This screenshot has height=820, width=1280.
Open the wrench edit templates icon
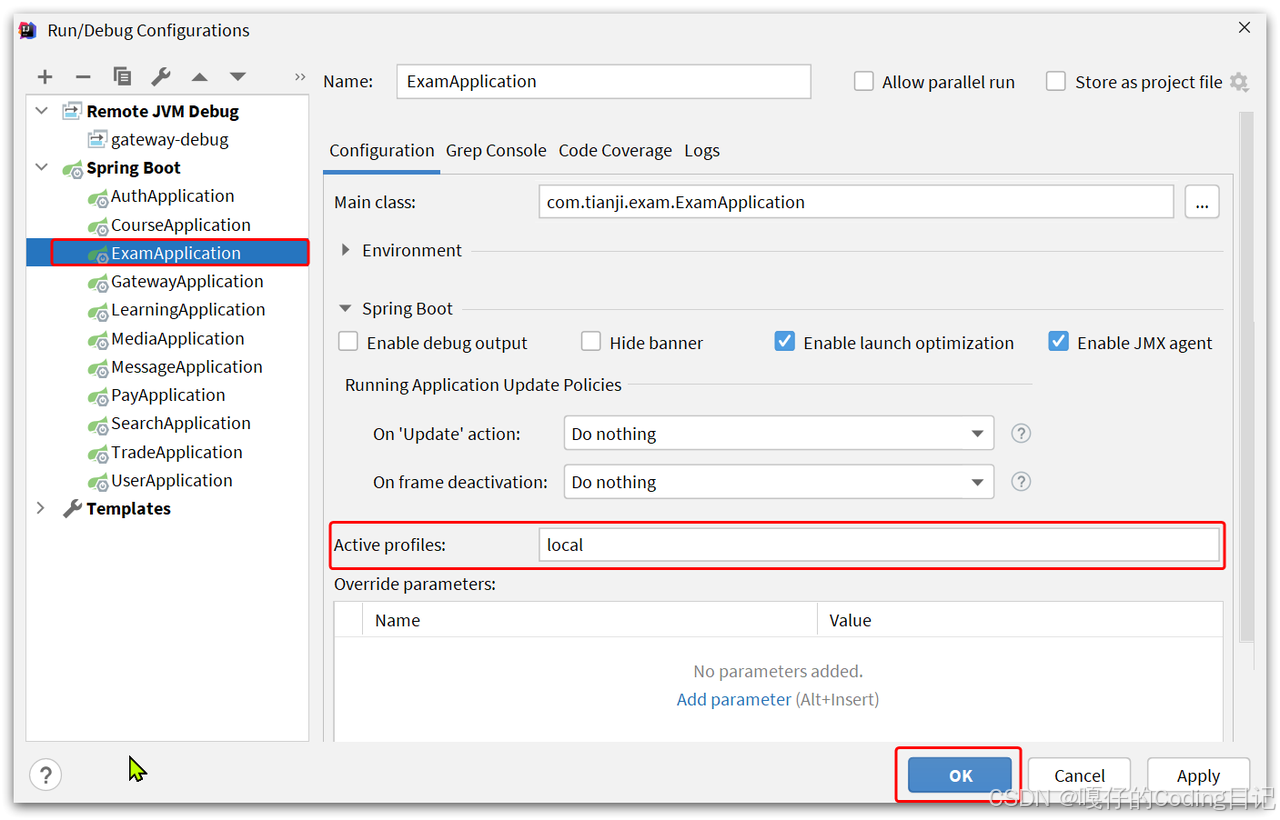click(x=160, y=77)
